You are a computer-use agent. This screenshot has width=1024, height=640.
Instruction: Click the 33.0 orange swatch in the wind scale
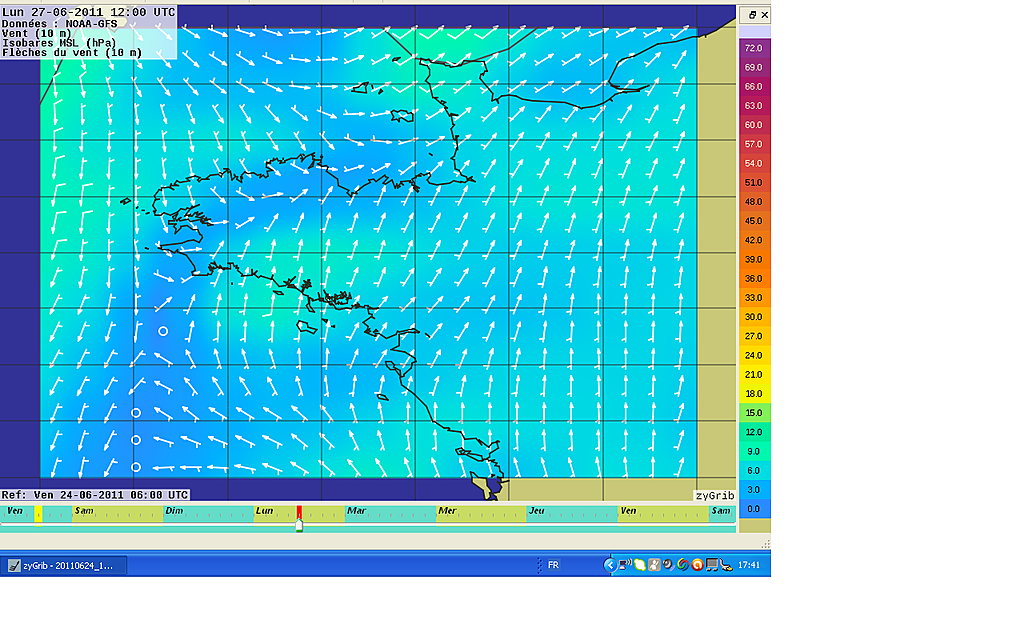point(753,297)
